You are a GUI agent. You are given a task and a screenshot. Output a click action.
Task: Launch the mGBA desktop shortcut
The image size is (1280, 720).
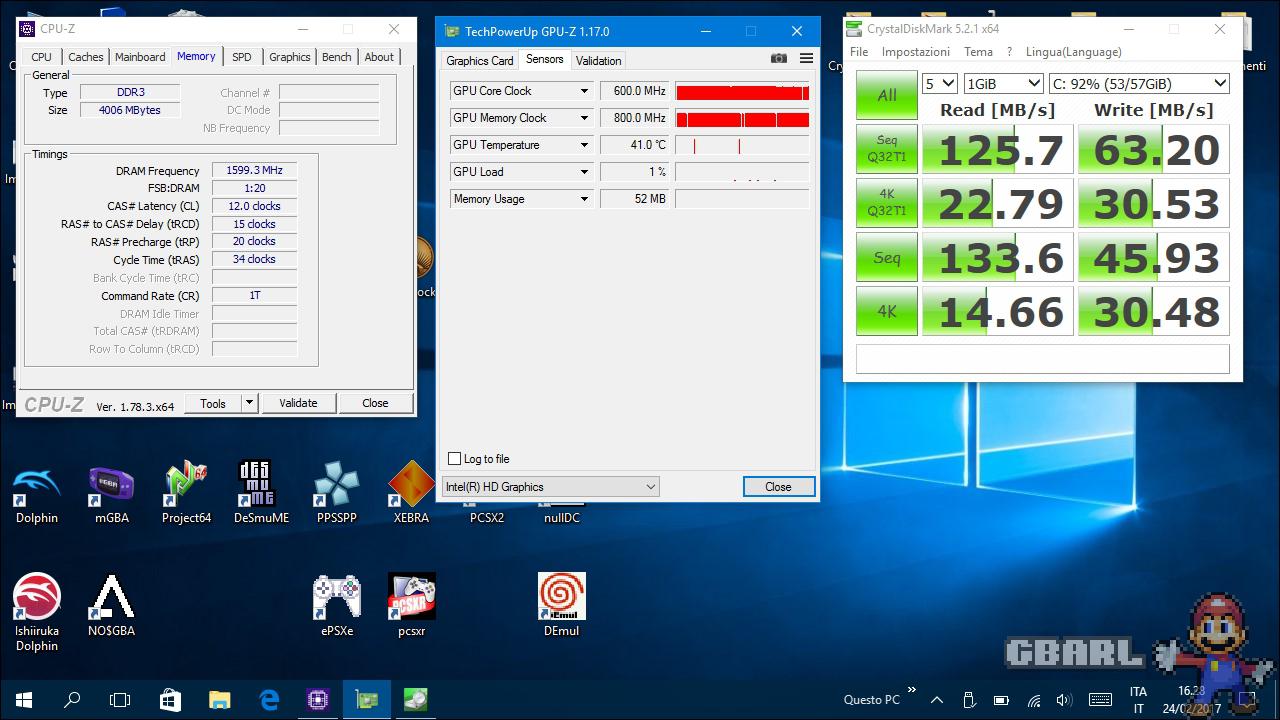[x=111, y=492]
